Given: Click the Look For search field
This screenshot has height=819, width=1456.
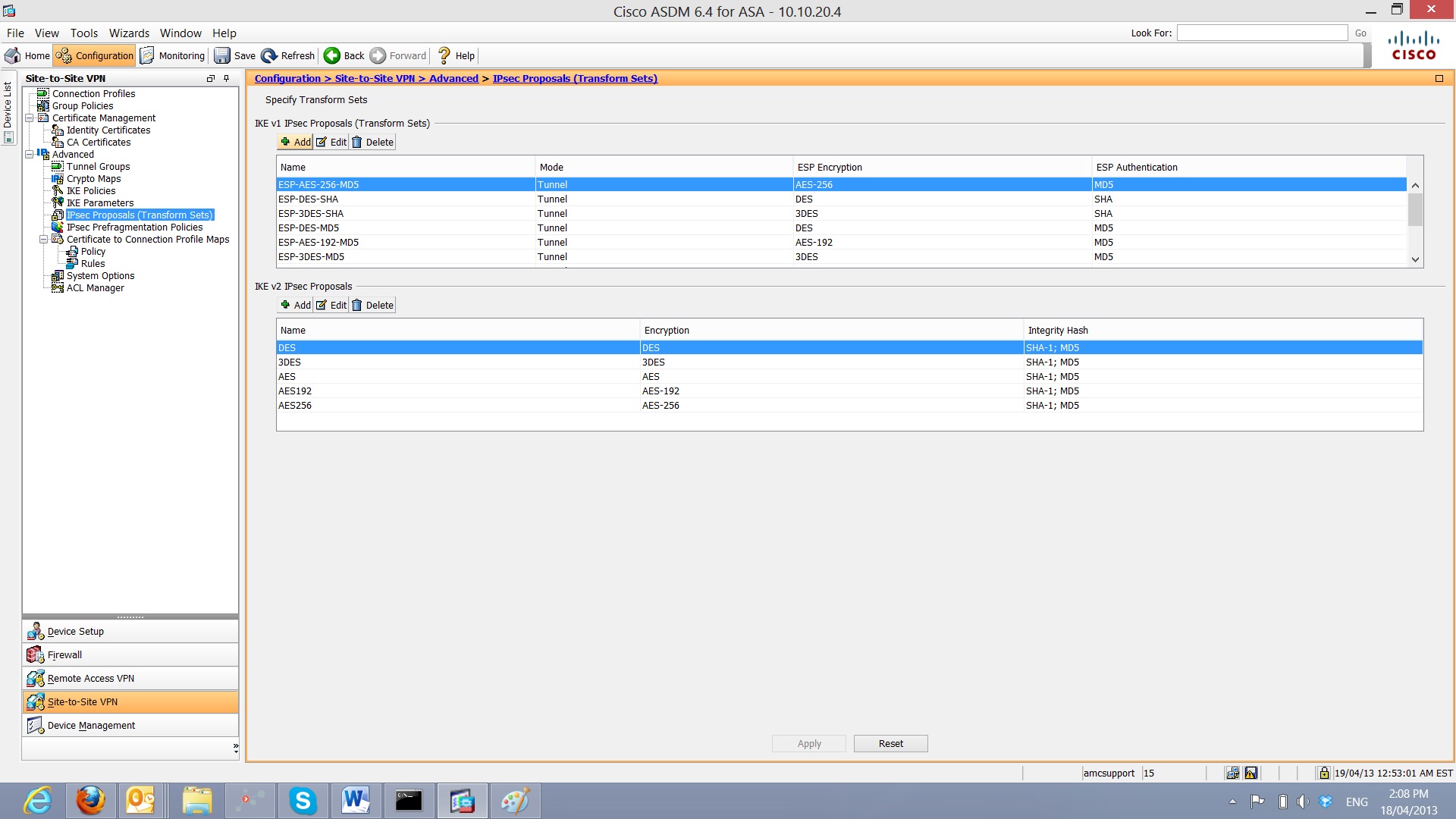Looking at the screenshot, I should click(x=1262, y=33).
